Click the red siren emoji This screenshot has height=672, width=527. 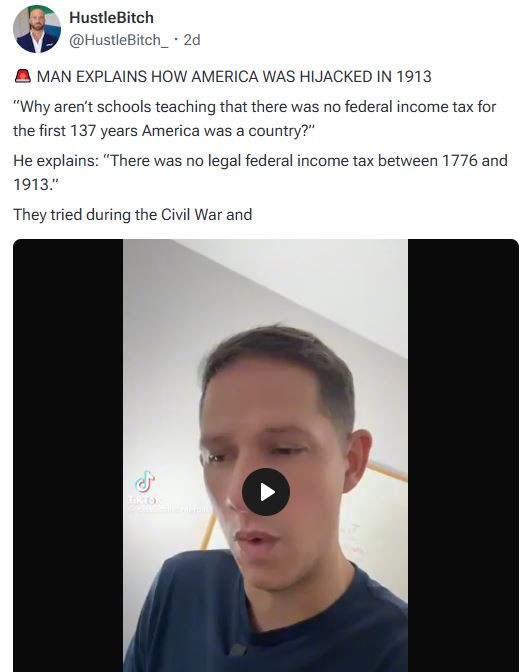(23, 76)
